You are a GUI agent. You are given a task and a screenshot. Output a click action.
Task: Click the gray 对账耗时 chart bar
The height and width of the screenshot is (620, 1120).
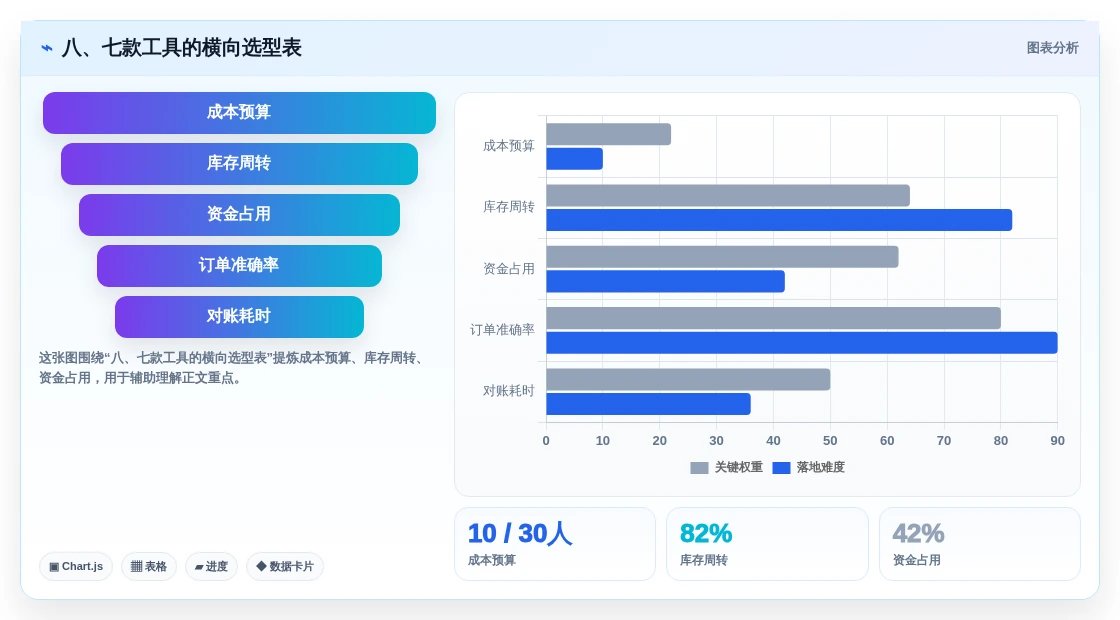pyautogui.click(x=688, y=379)
